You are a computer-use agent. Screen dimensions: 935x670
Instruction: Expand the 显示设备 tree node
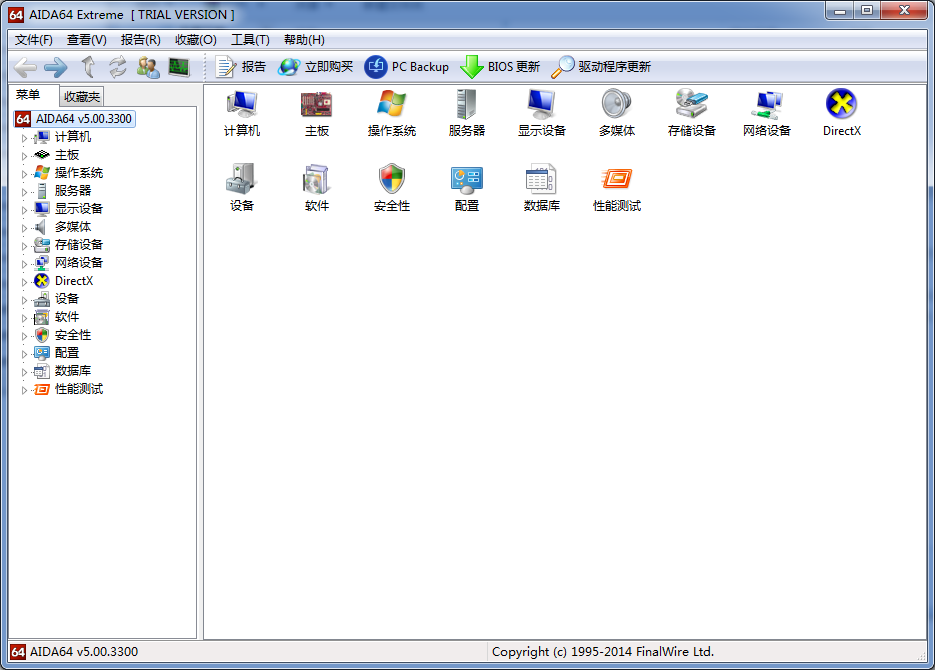(24, 210)
